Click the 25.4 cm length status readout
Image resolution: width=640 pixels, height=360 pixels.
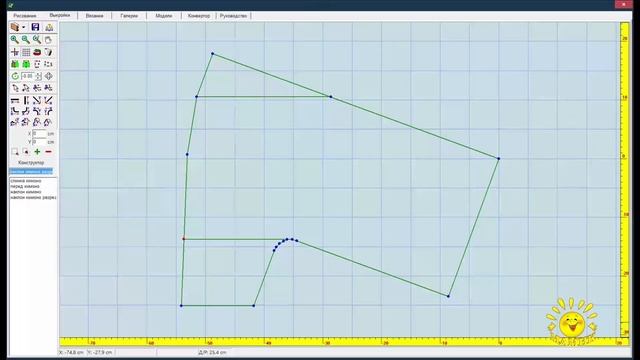pyautogui.click(x=213, y=352)
